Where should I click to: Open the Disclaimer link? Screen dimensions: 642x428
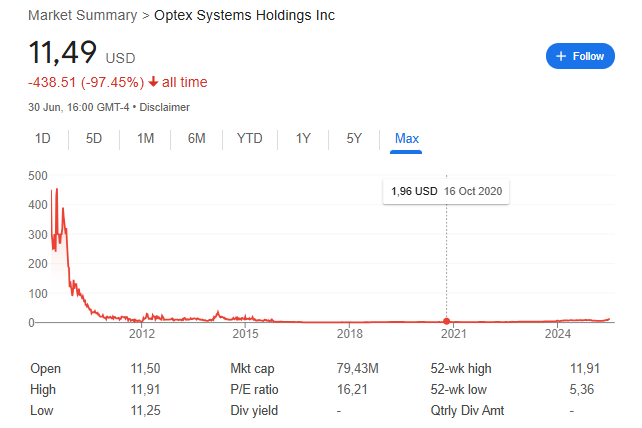tap(164, 107)
